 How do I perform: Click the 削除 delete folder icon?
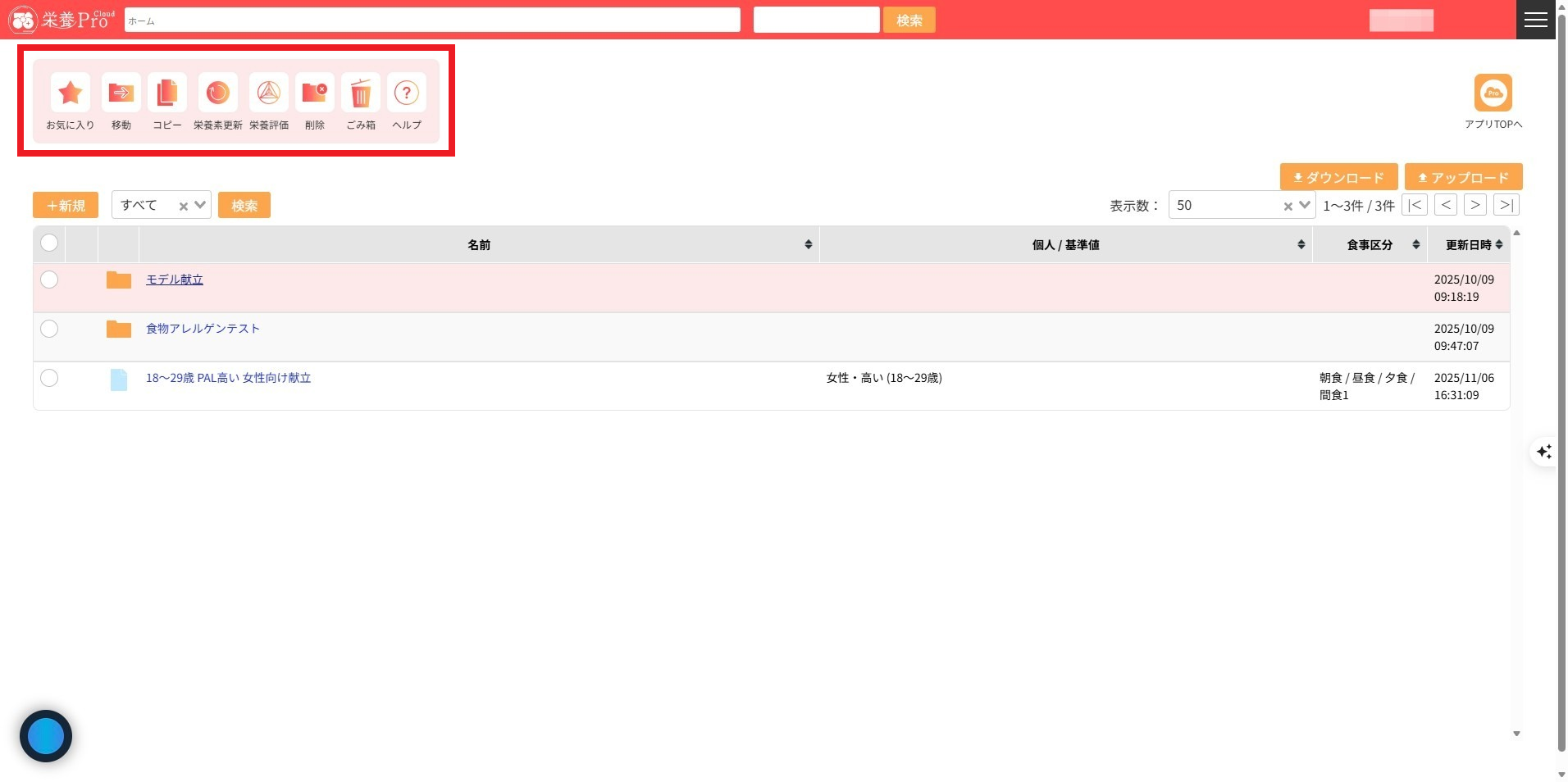(x=315, y=93)
